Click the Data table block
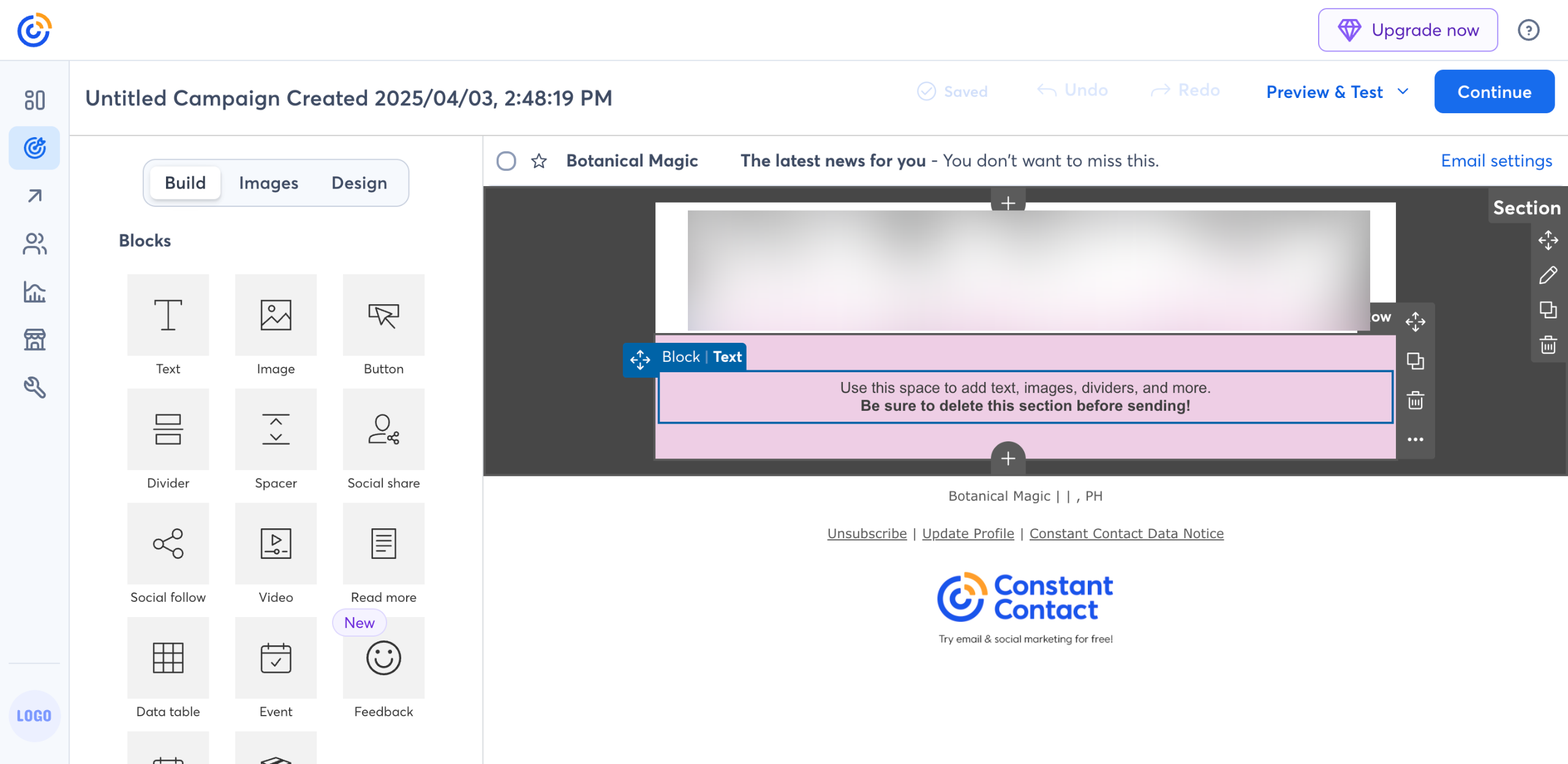 [x=168, y=657]
